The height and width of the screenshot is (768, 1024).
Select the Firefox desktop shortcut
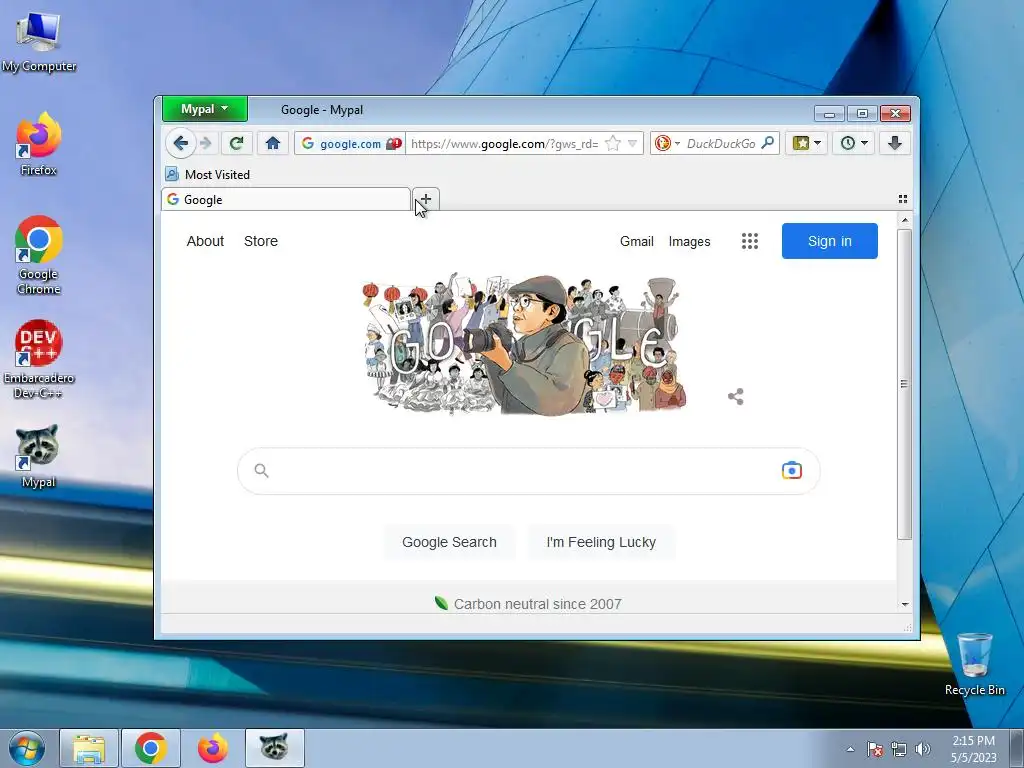(39, 144)
